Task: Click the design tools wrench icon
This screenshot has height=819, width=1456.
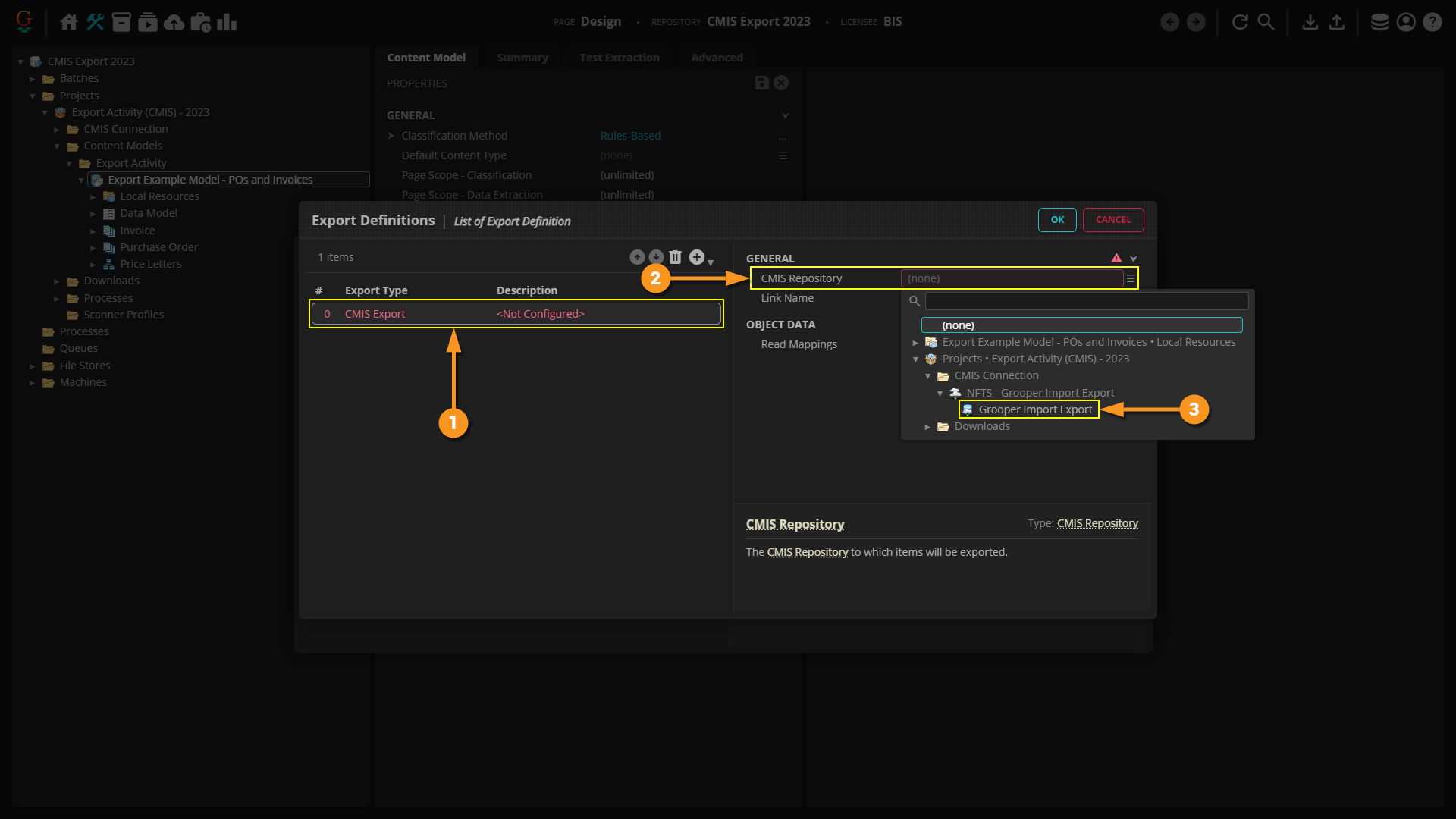Action: click(x=95, y=22)
